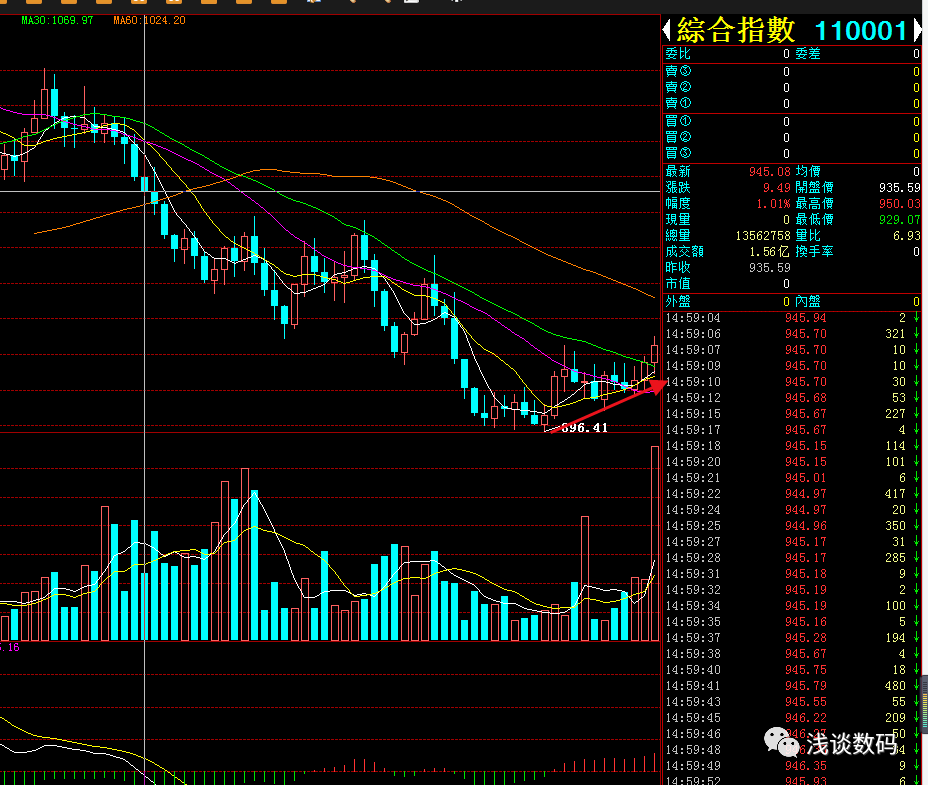Select the 14:59:45 tick at 946.22

[792, 718]
